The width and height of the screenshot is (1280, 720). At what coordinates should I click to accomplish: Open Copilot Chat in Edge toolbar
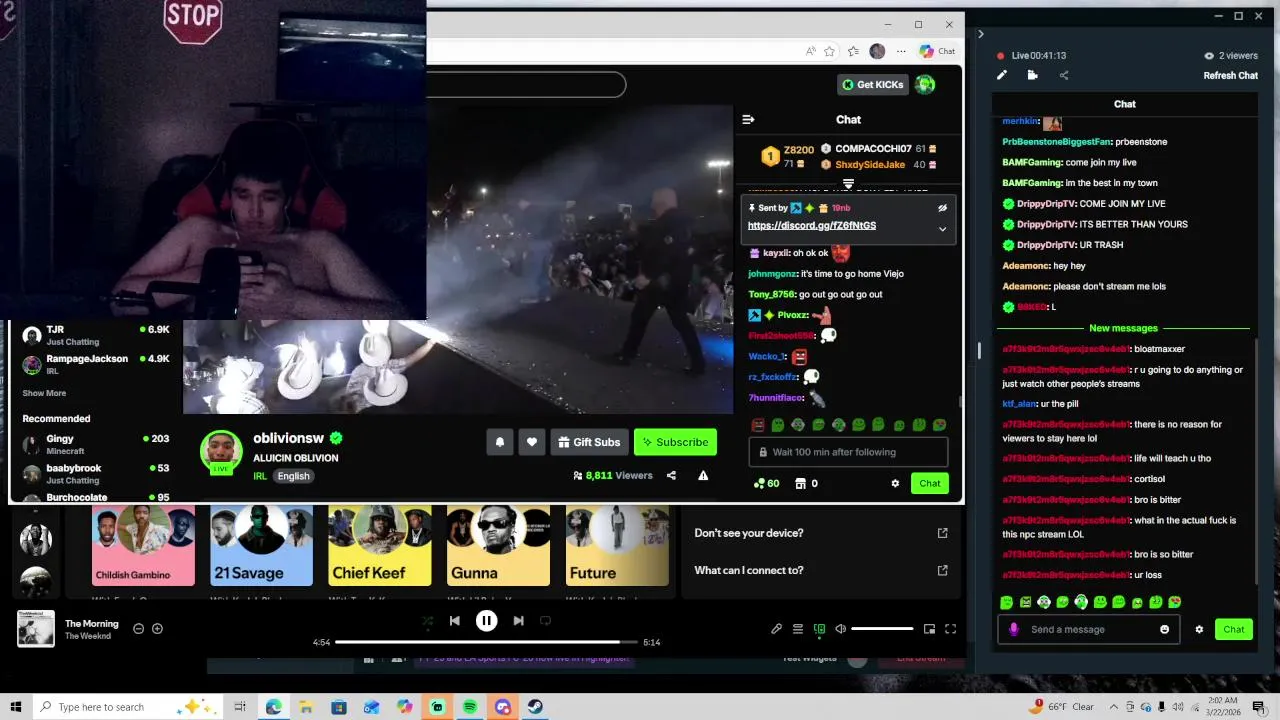(938, 51)
